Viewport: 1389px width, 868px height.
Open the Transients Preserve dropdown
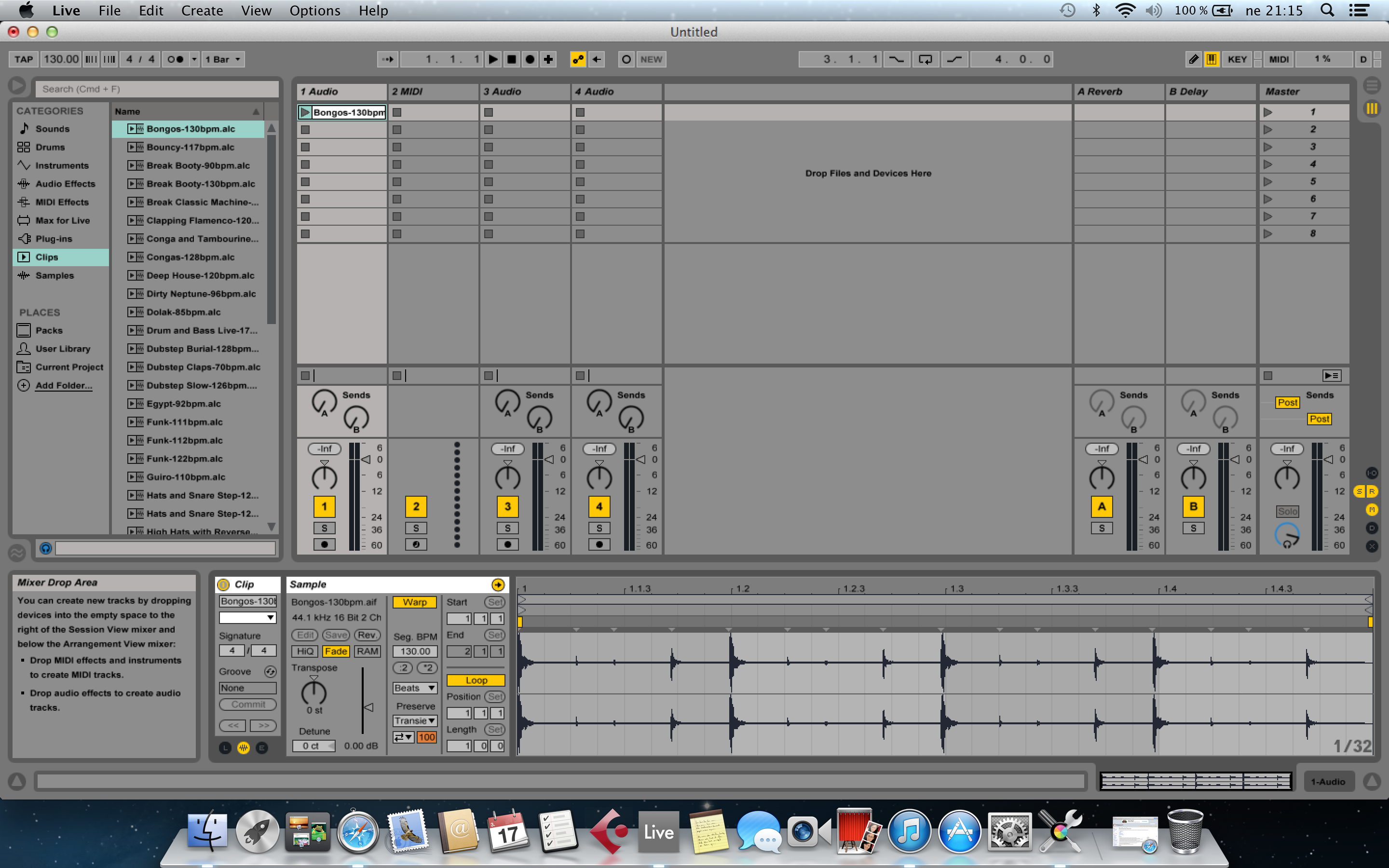pos(415,721)
